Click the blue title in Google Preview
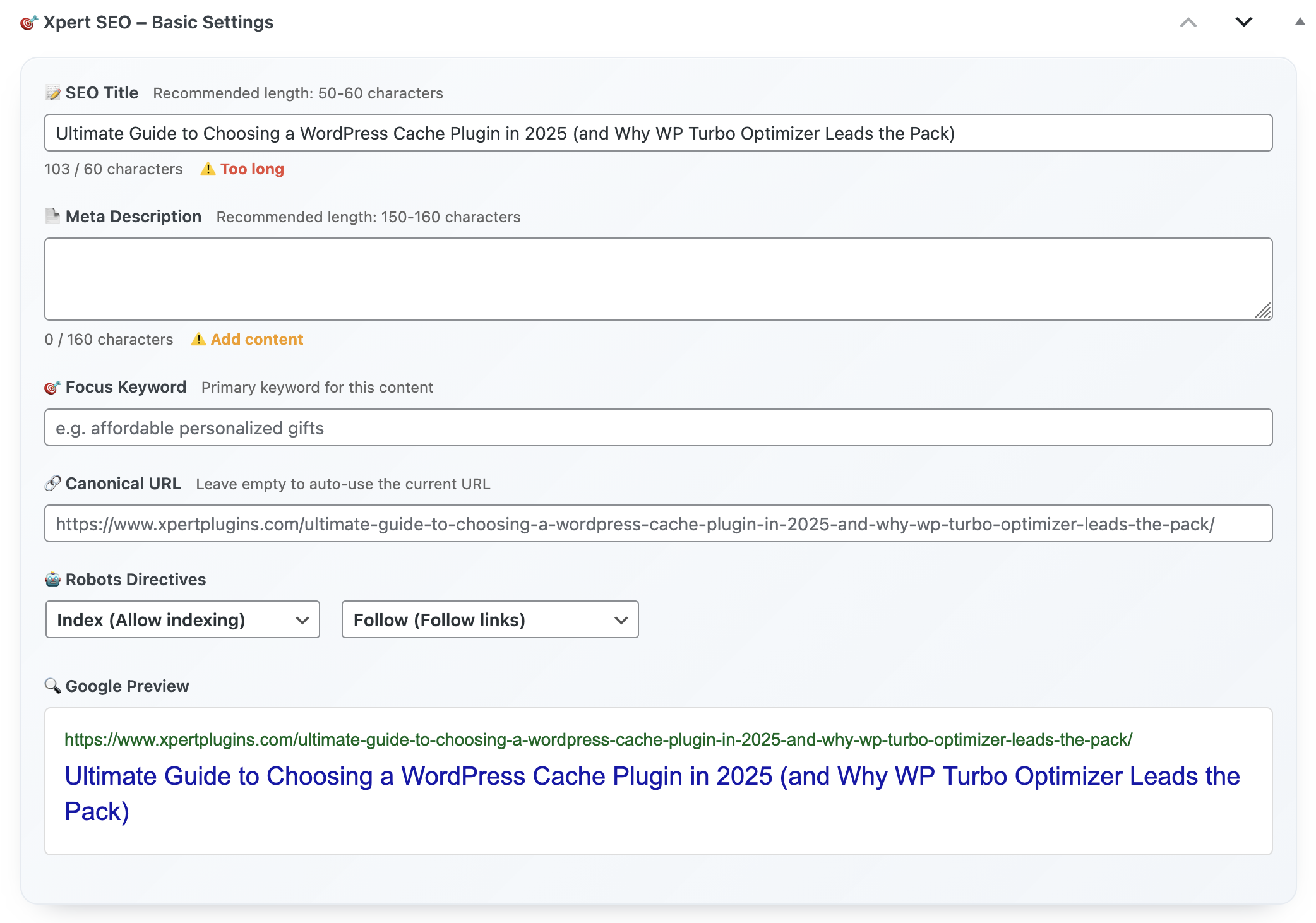This screenshot has height=923, width=1316. tap(652, 794)
